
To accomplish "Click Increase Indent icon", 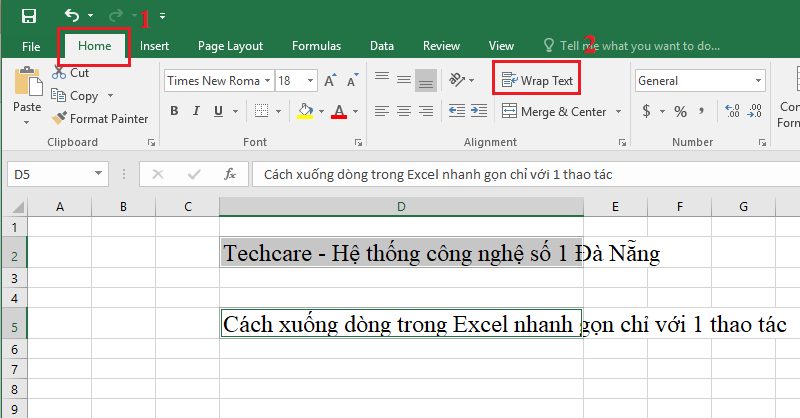I will pos(479,111).
